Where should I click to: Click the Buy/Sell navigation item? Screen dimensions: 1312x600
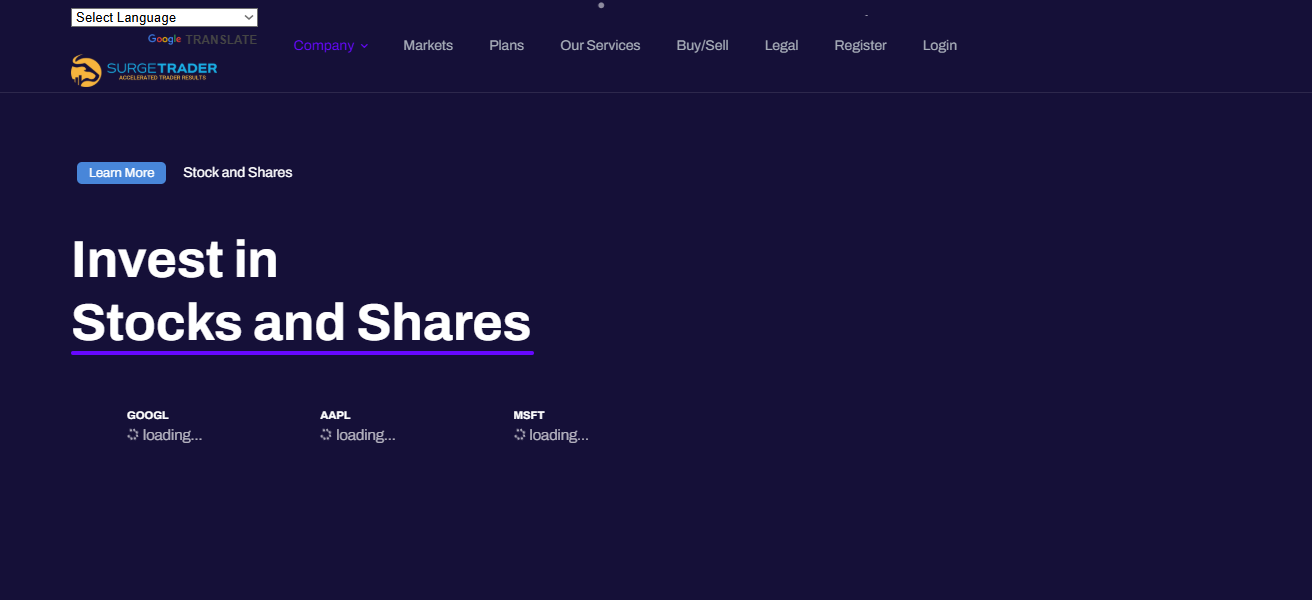coord(702,45)
